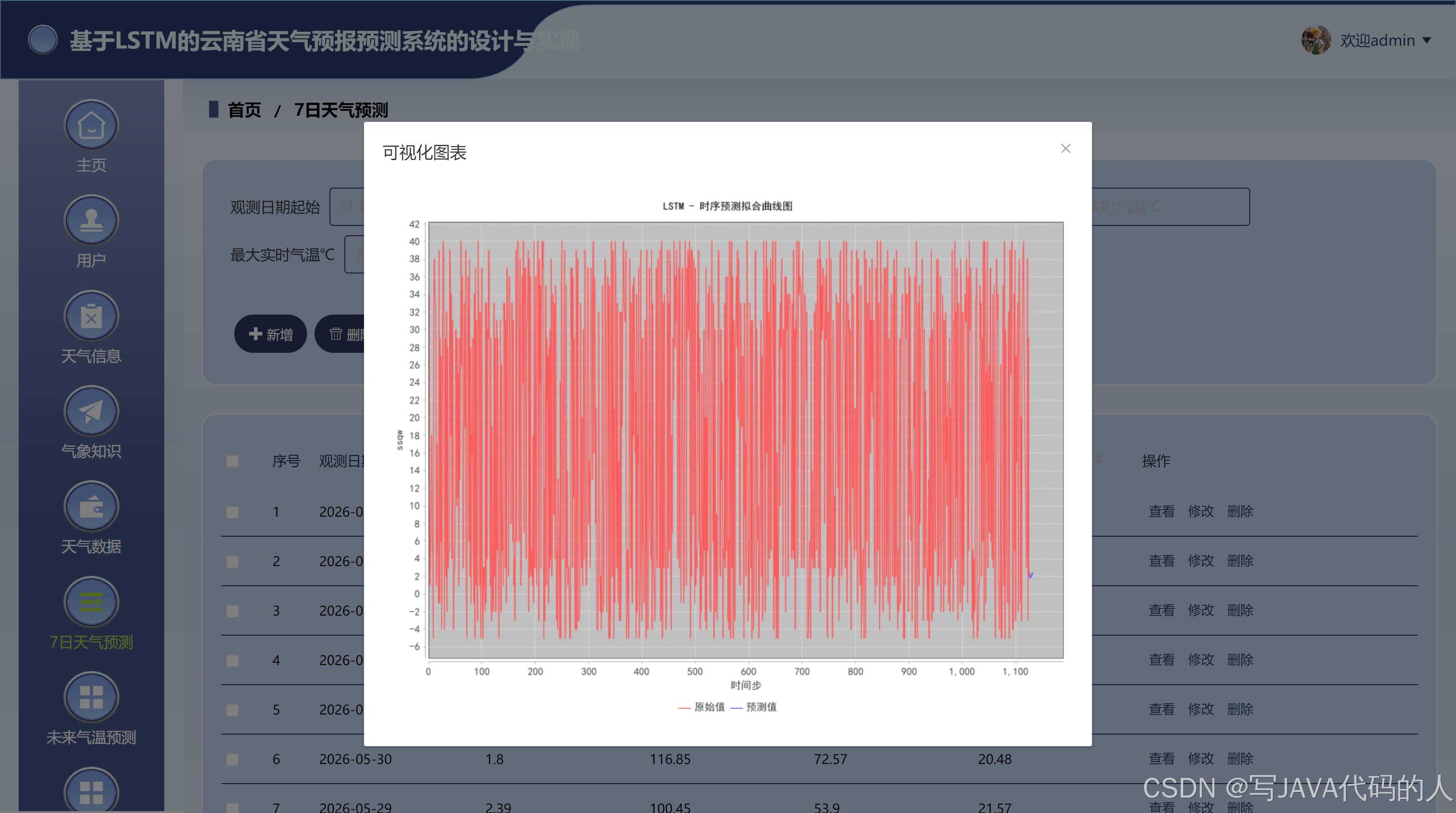Click 查看 in row 2
Viewport: 1456px width, 813px height.
pyautogui.click(x=1162, y=561)
